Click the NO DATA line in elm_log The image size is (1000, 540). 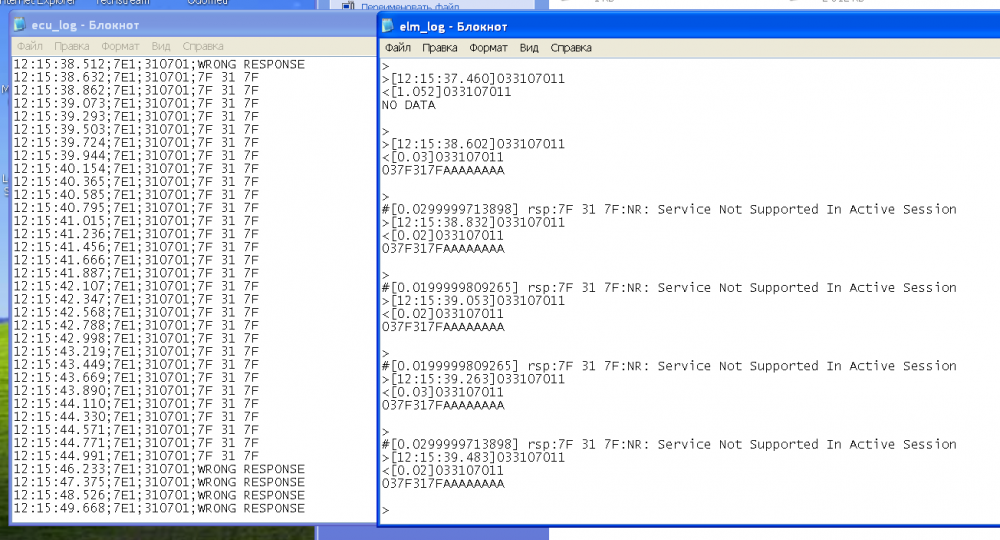pyautogui.click(x=409, y=105)
